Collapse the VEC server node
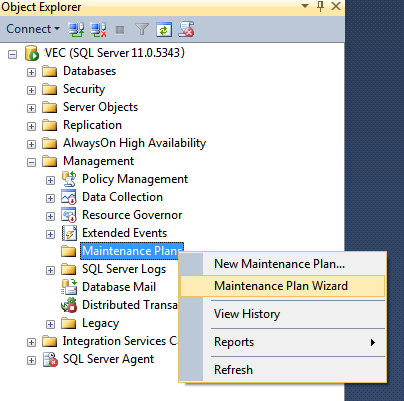 [x=12, y=54]
